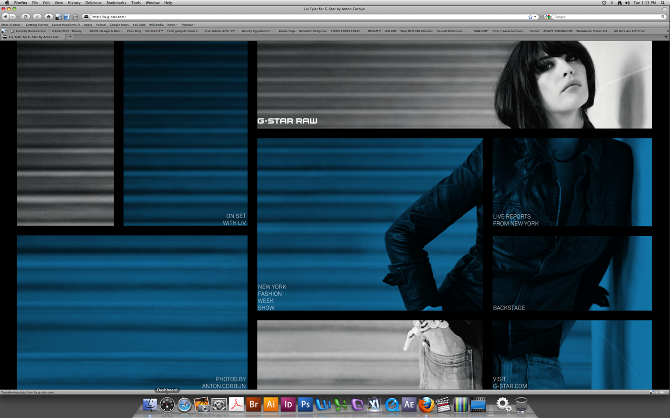Bookmark this page with the star icon
The image size is (670, 418).
pyautogui.click(x=530, y=17)
